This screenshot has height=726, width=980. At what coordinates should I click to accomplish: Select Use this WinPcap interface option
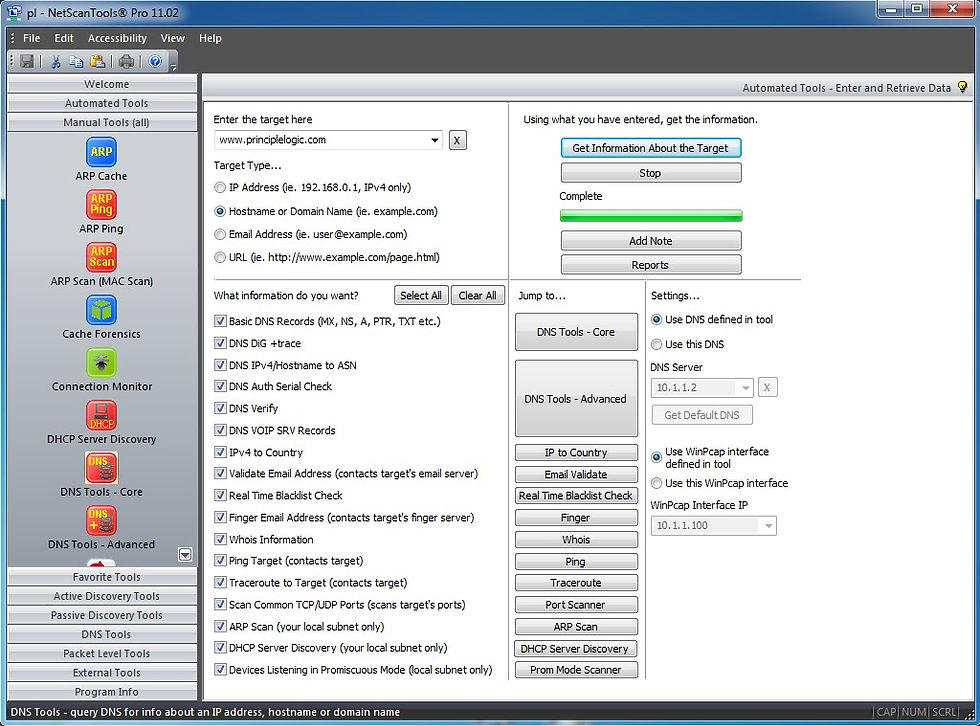coord(656,484)
